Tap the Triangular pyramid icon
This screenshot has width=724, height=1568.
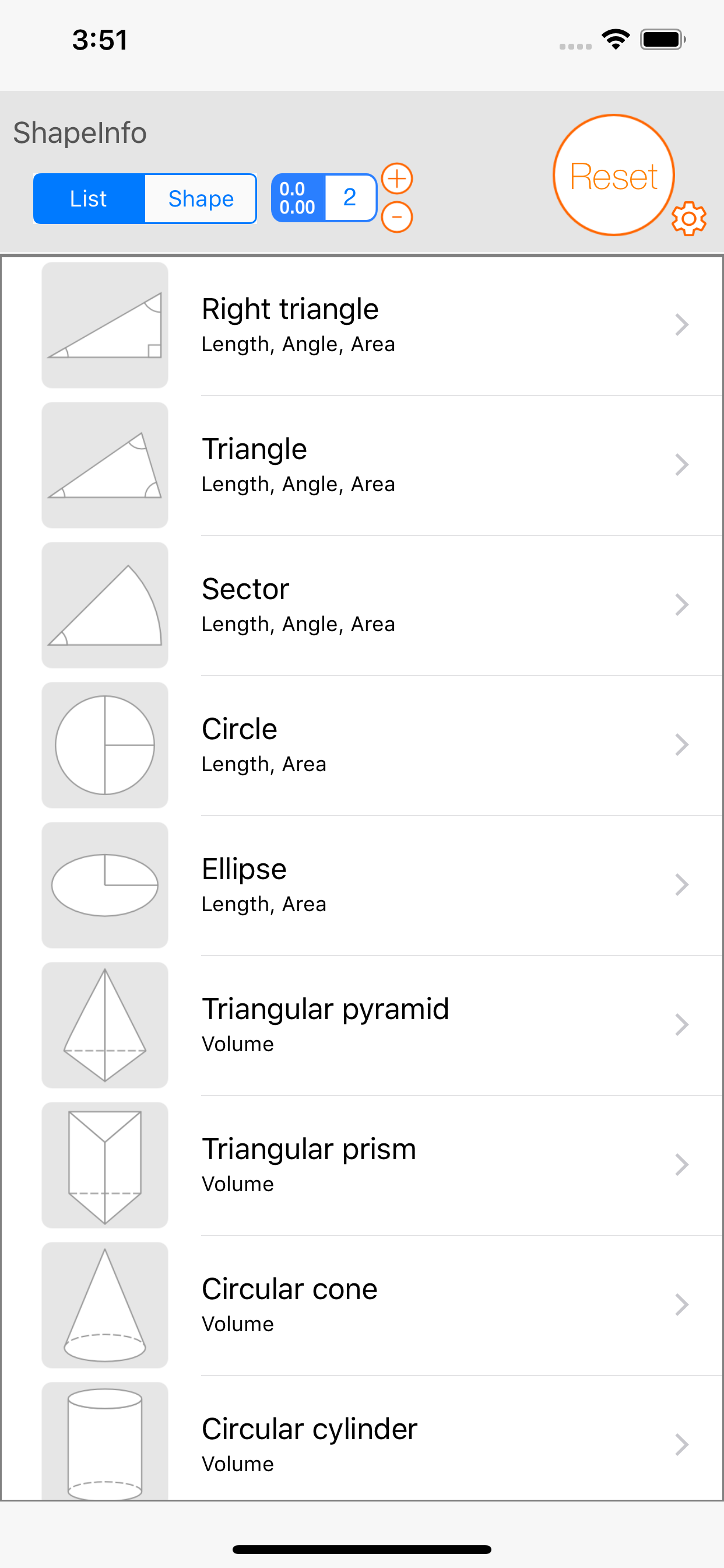(105, 1025)
